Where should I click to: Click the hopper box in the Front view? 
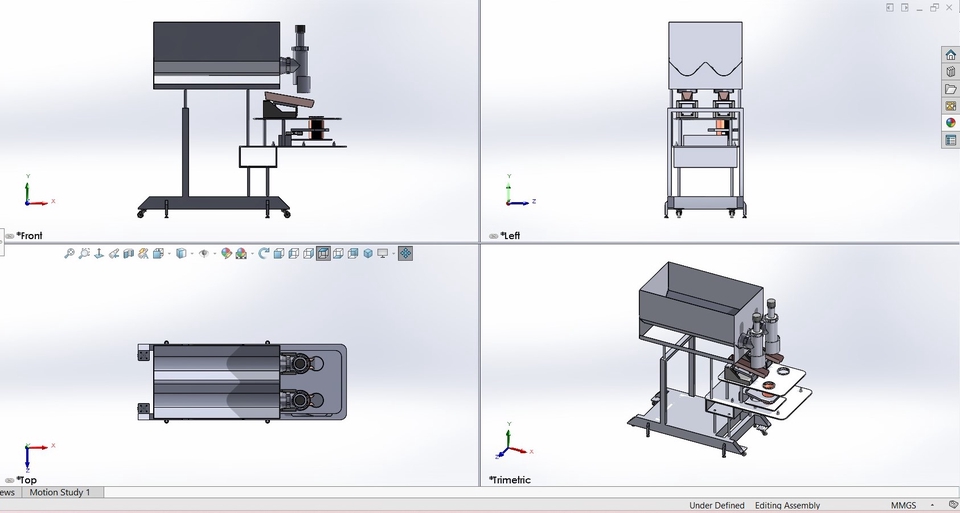[217, 55]
